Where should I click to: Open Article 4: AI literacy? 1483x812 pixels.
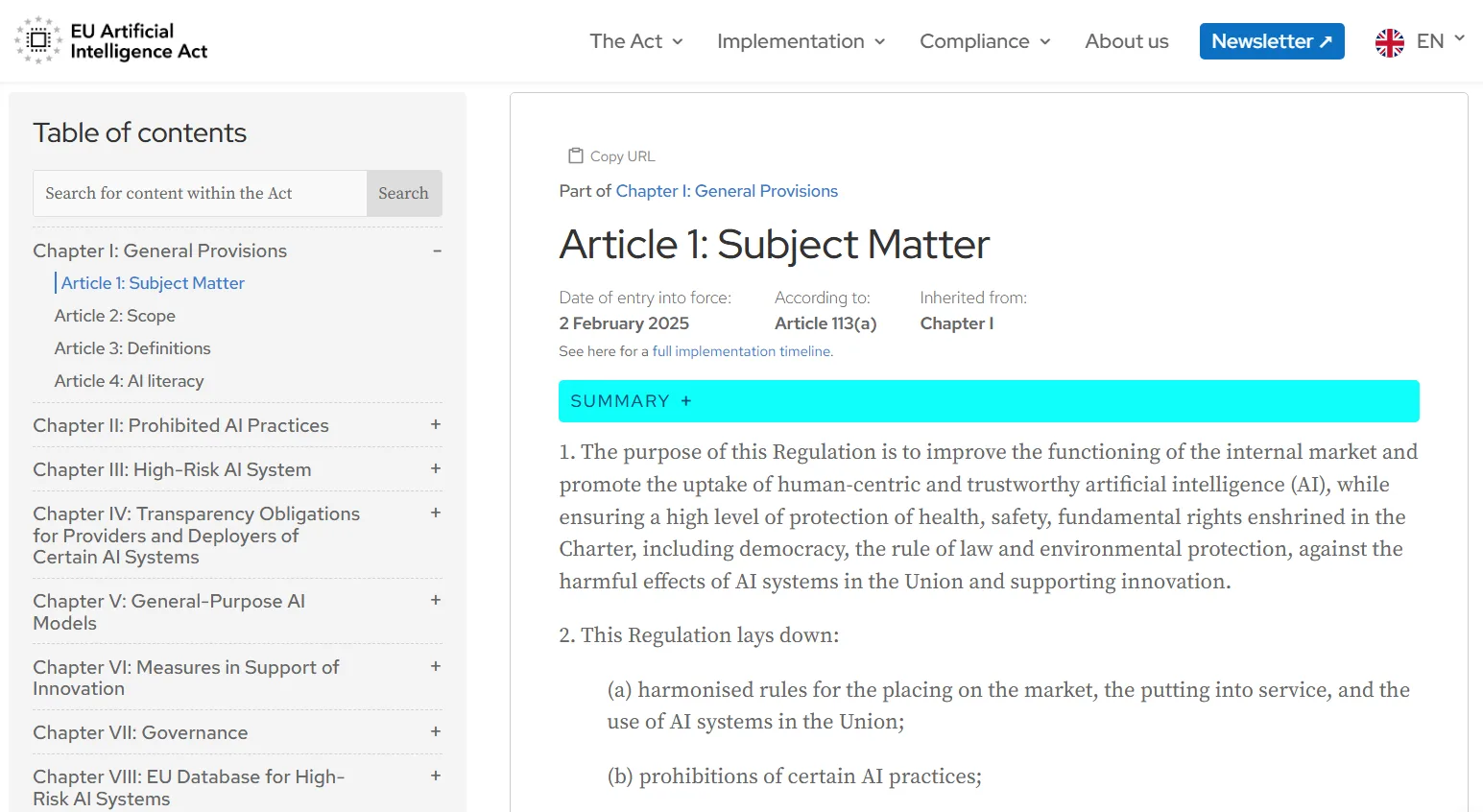pyautogui.click(x=129, y=381)
